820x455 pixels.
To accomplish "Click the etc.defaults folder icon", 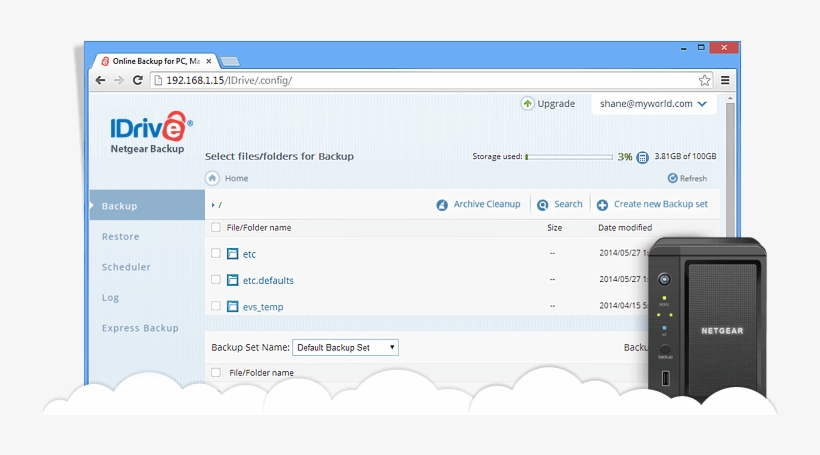I will pos(233,280).
